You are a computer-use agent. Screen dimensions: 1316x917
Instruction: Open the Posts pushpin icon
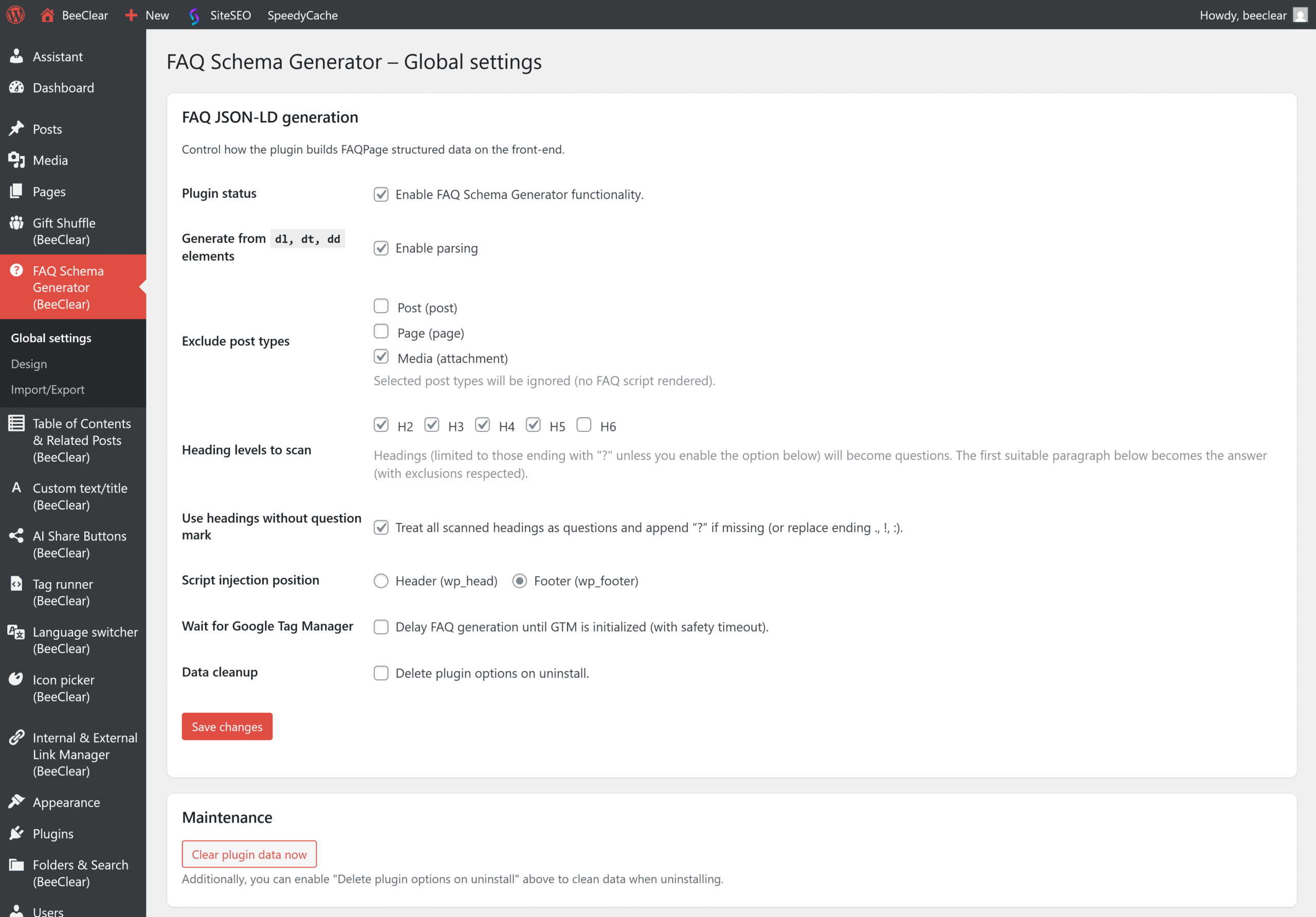16,129
